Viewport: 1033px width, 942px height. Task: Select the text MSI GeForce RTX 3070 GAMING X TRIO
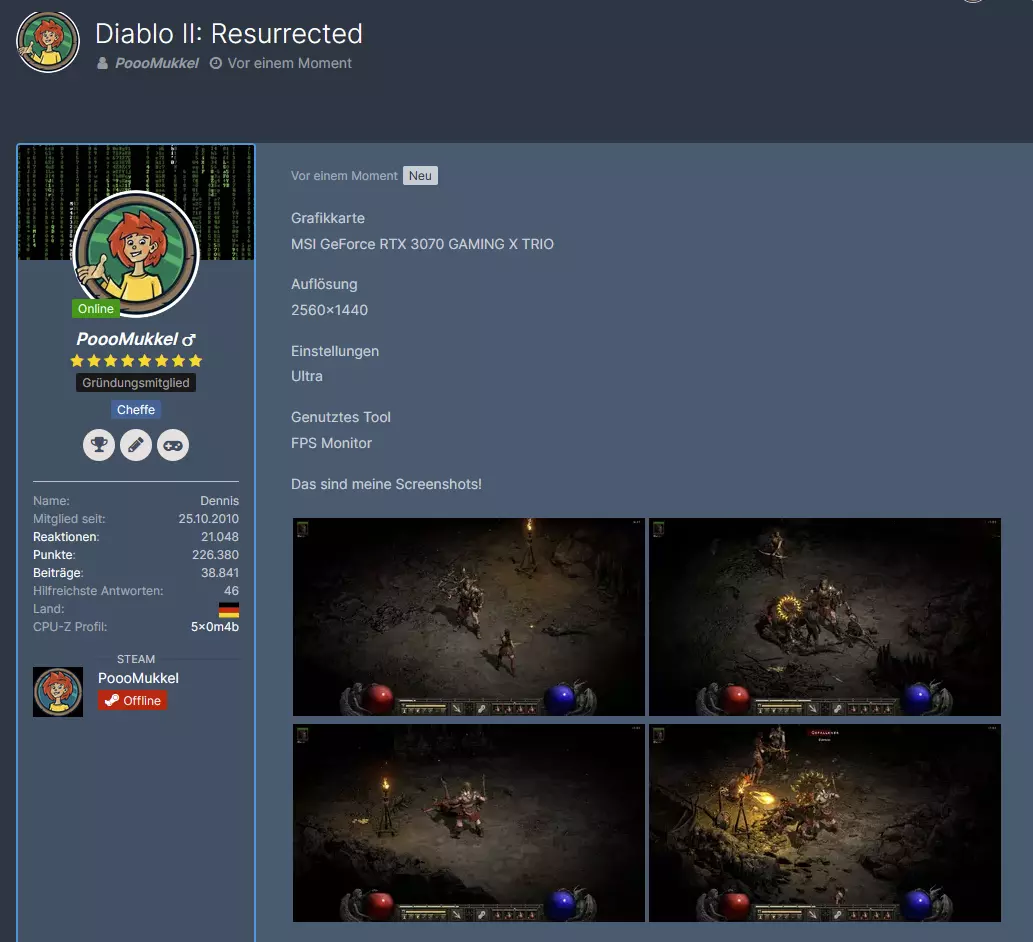(422, 244)
